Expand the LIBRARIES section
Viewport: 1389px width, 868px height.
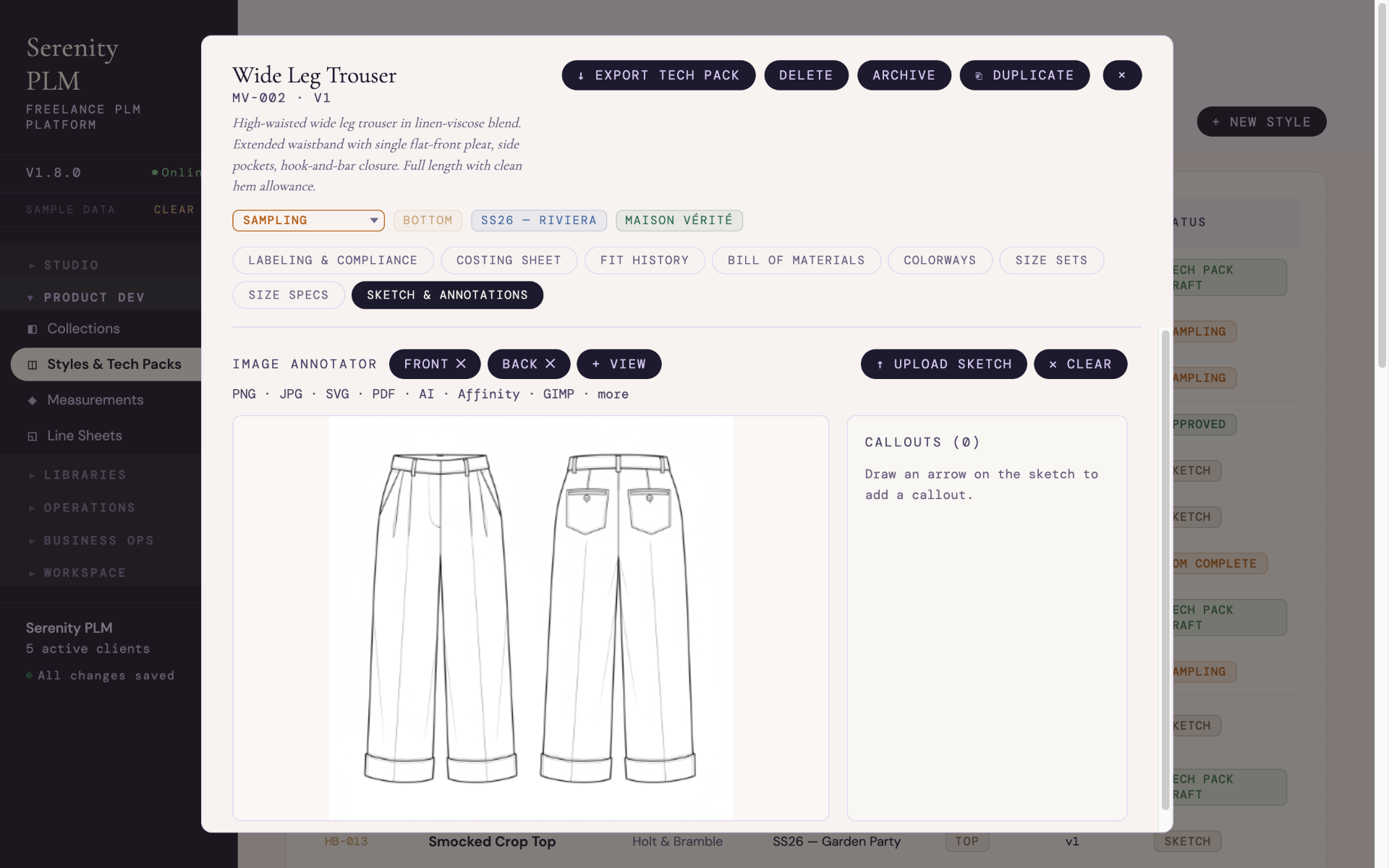point(101,475)
